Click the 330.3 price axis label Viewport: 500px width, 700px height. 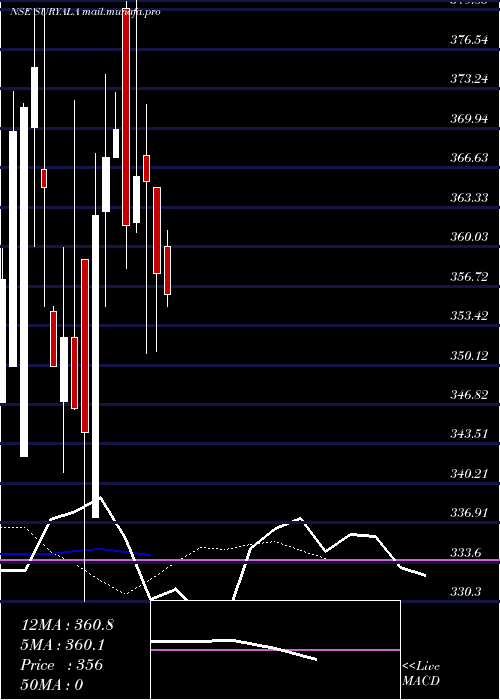click(466, 592)
